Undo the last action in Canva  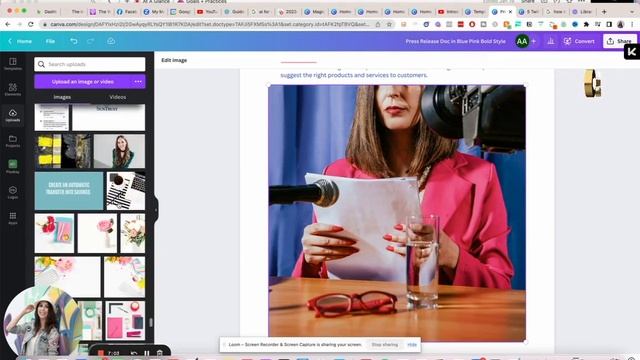[x=73, y=41]
